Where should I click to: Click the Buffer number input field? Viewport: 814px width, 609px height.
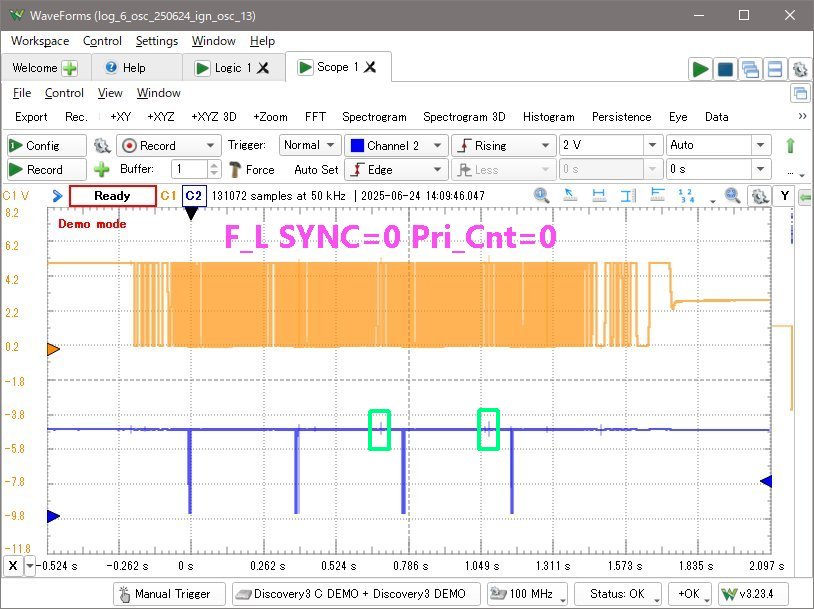[x=190, y=169]
